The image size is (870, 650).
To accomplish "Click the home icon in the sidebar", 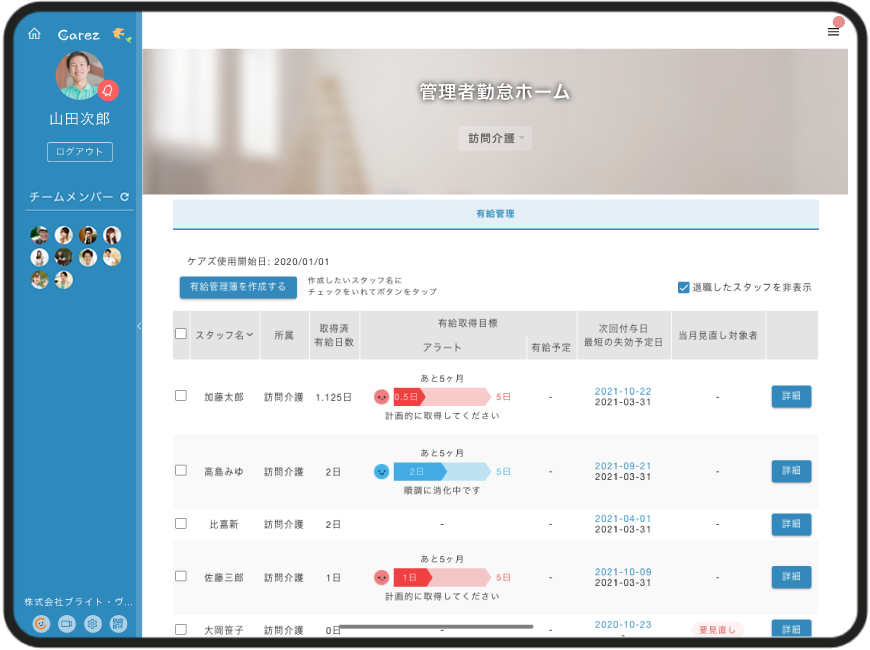I will click(x=34, y=34).
